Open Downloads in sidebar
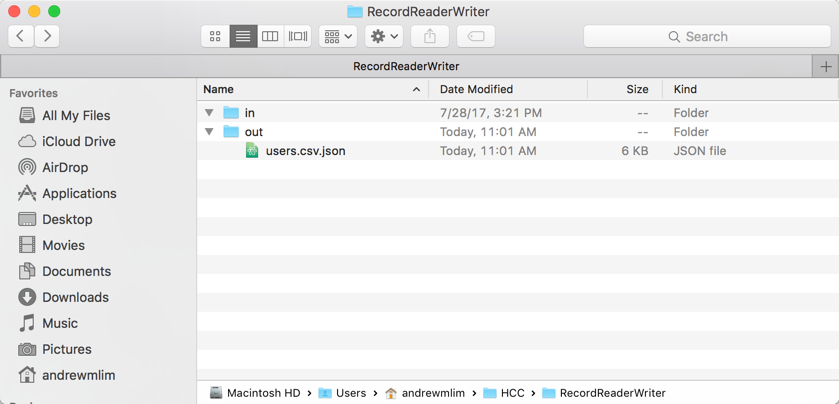The image size is (839, 404). 75,297
